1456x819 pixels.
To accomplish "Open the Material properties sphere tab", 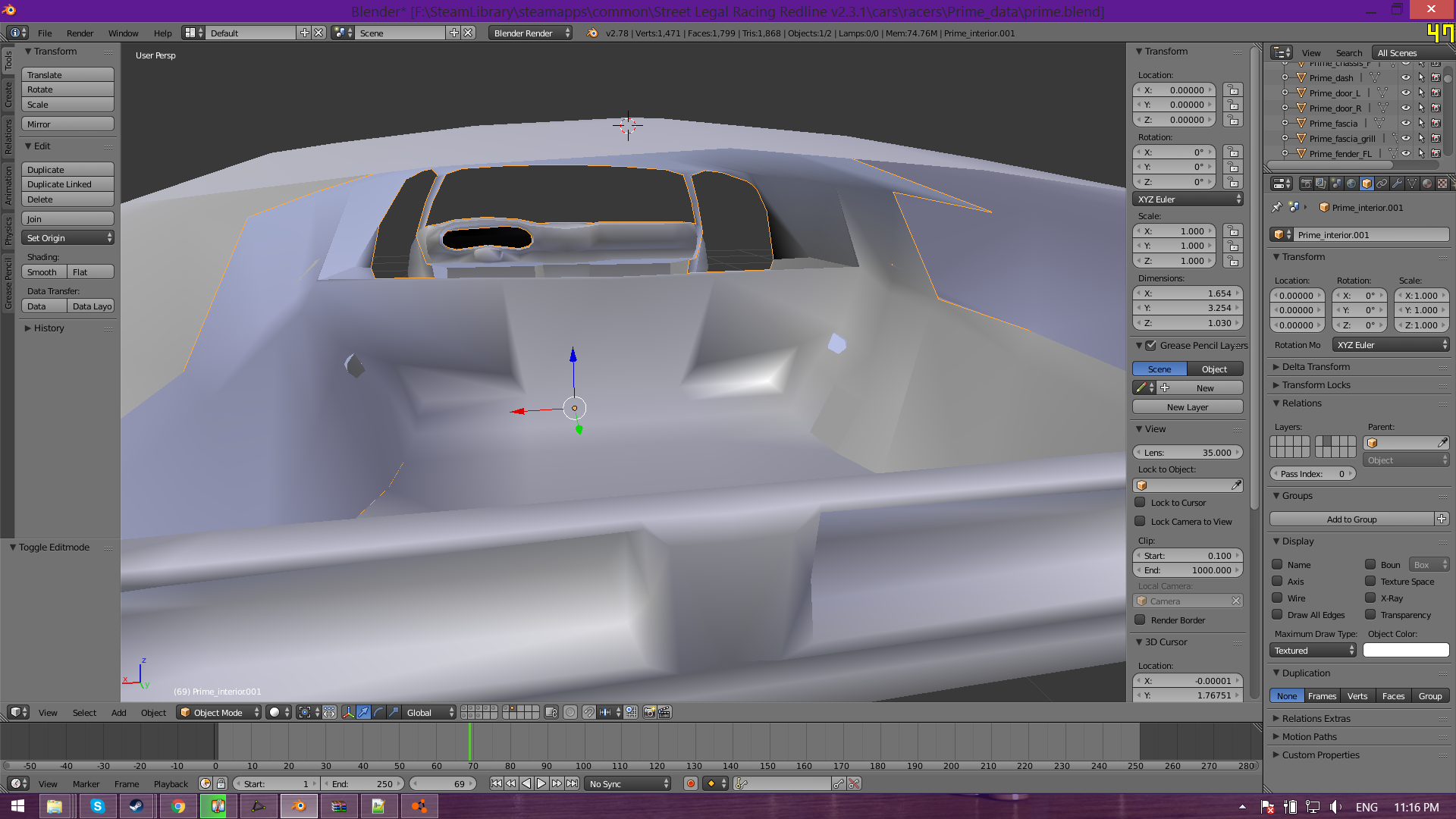I will tap(1427, 184).
